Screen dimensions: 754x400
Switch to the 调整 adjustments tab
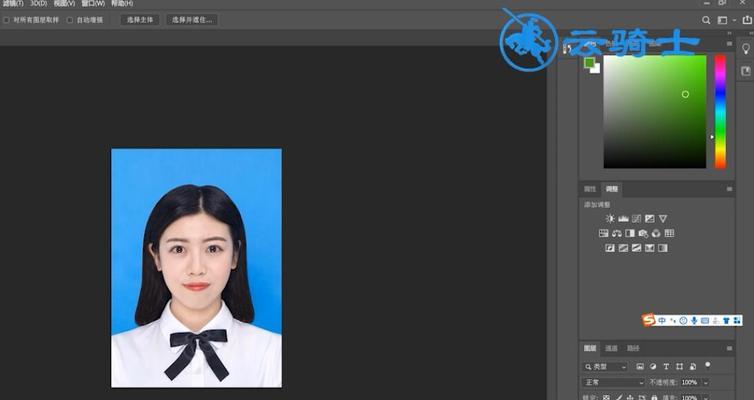pyautogui.click(x=612, y=189)
